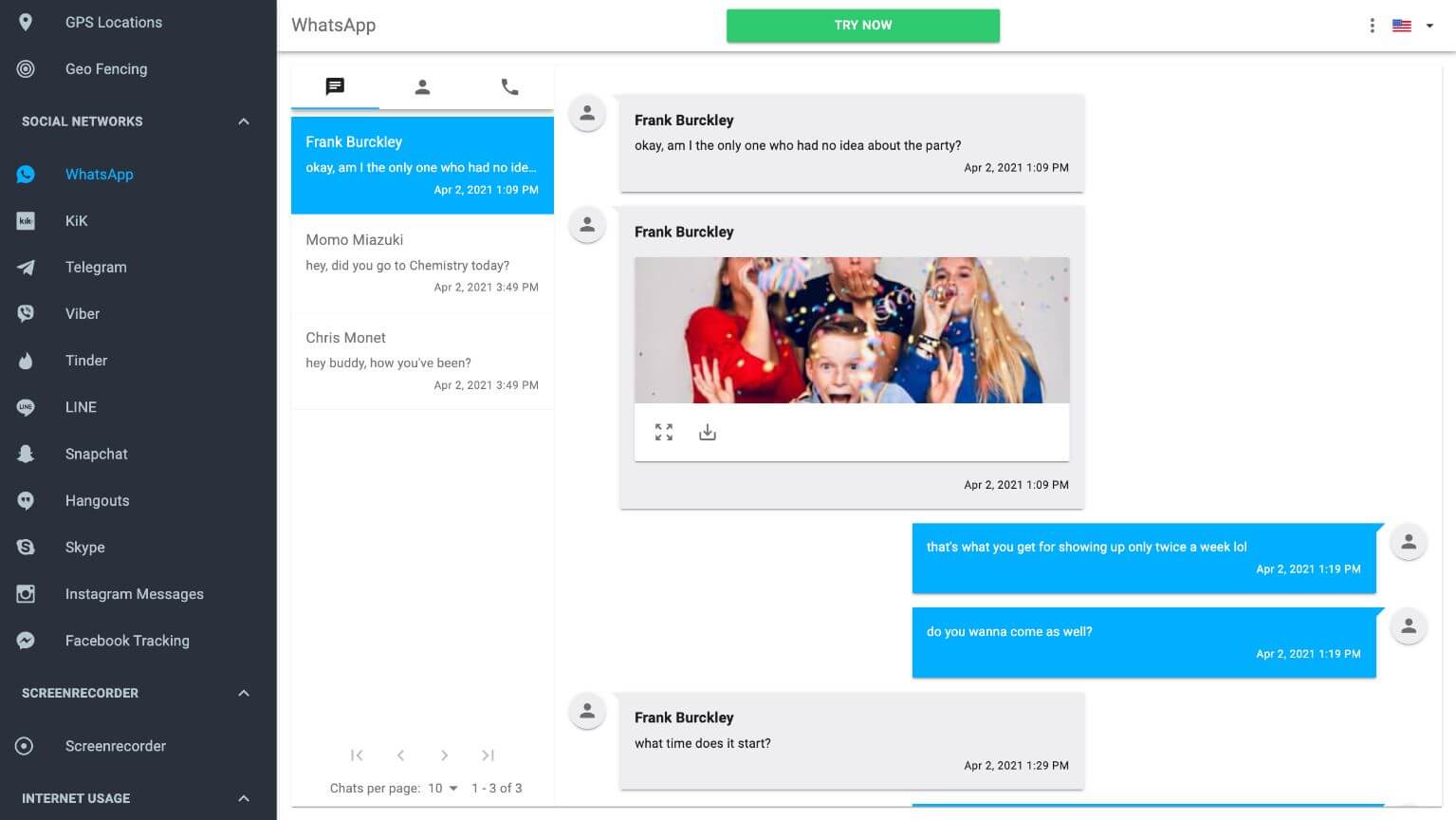This screenshot has width=1456, height=820.
Task: Click the TRY NOW button
Action: [862, 25]
